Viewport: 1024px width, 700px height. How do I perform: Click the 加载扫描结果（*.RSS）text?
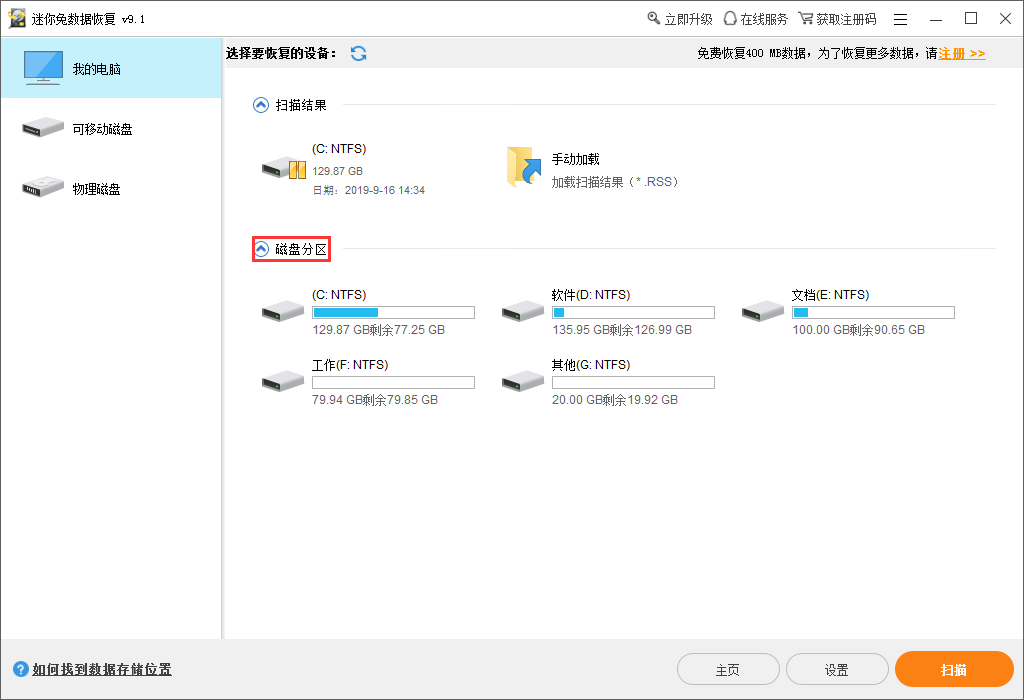[x=615, y=182]
